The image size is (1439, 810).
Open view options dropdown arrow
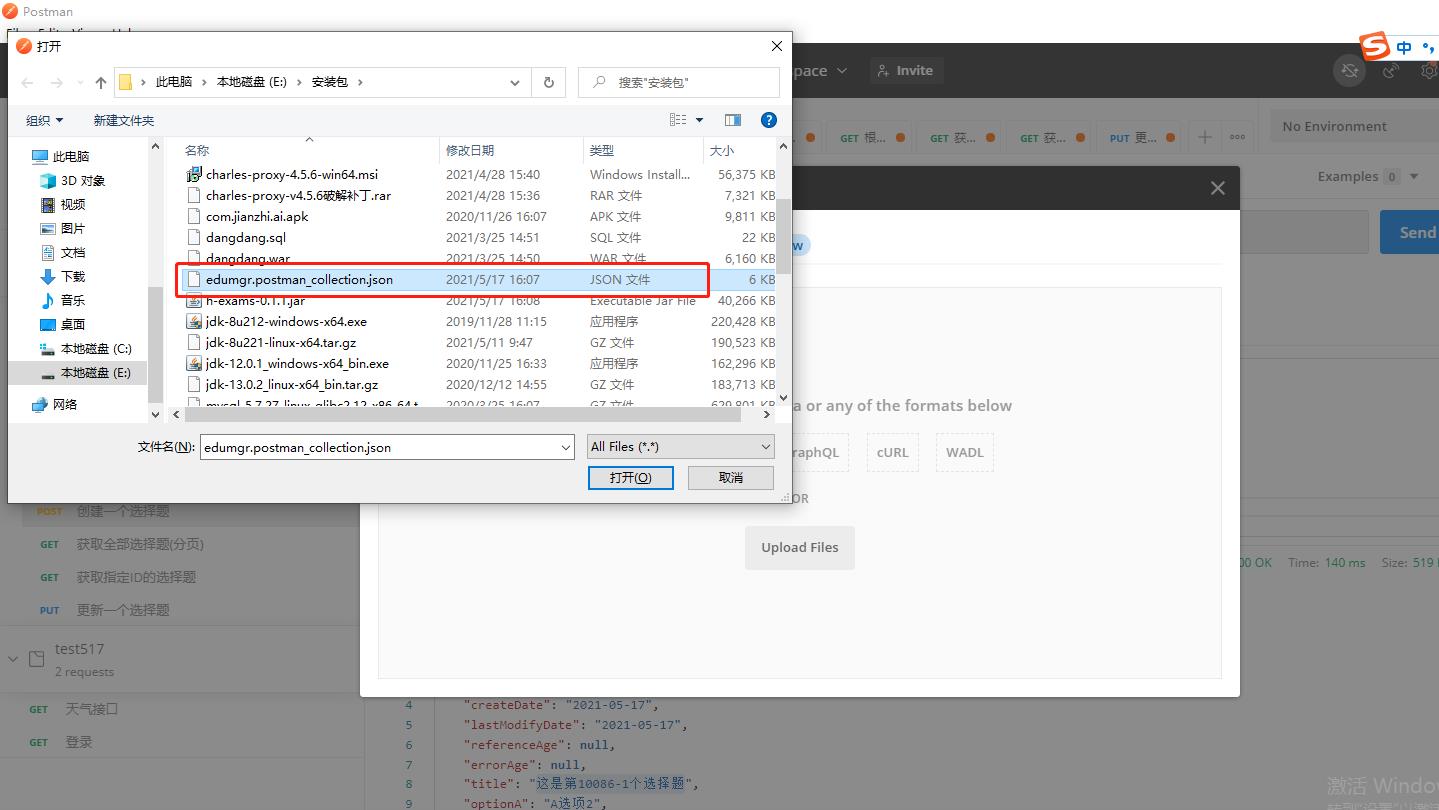point(699,120)
